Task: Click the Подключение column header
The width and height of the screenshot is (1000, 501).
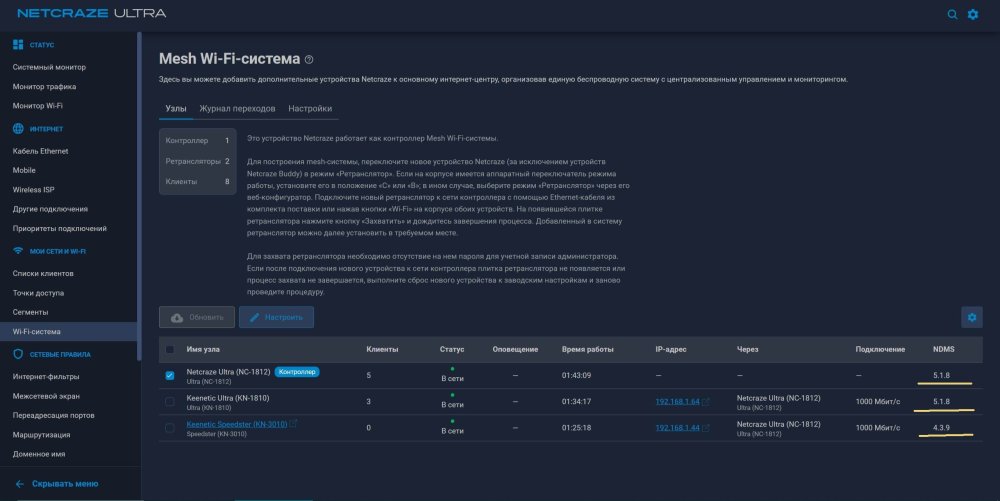Action: (x=880, y=349)
